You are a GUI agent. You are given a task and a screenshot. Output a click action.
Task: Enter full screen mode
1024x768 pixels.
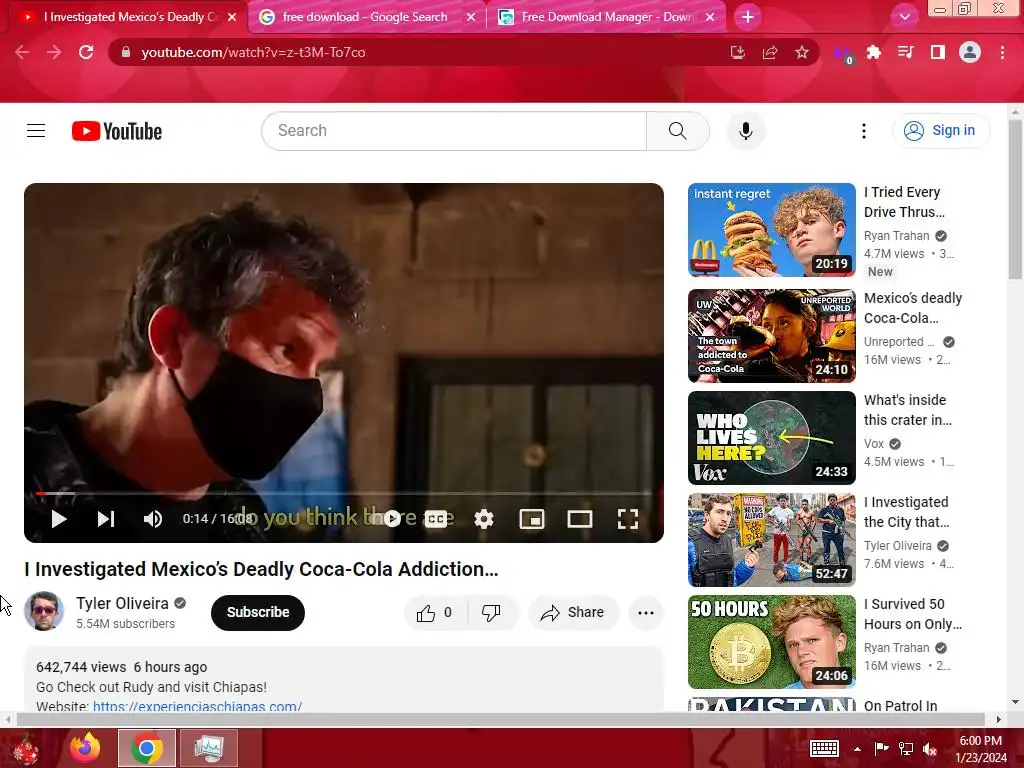[628, 519]
